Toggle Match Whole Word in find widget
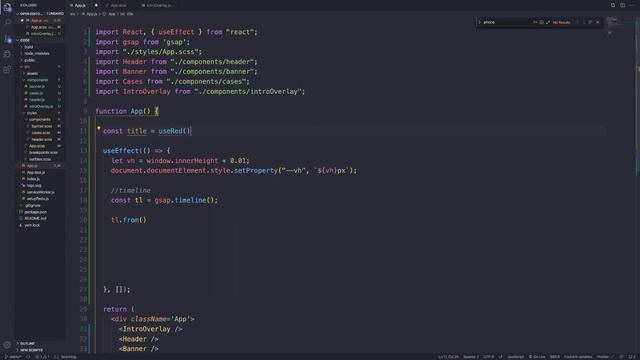 (x=541, y=22)
